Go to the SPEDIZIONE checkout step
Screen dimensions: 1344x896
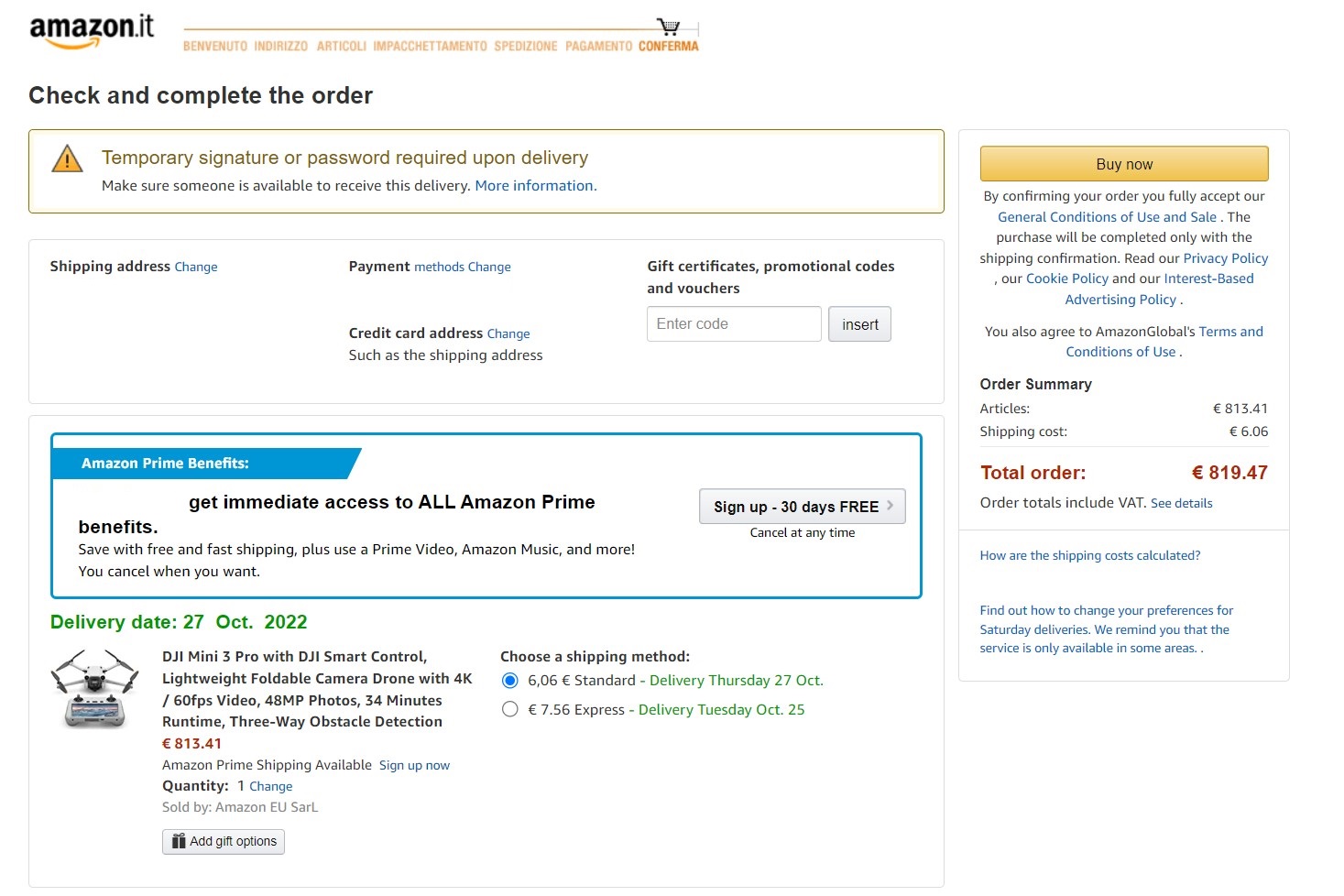coord(525,46)
